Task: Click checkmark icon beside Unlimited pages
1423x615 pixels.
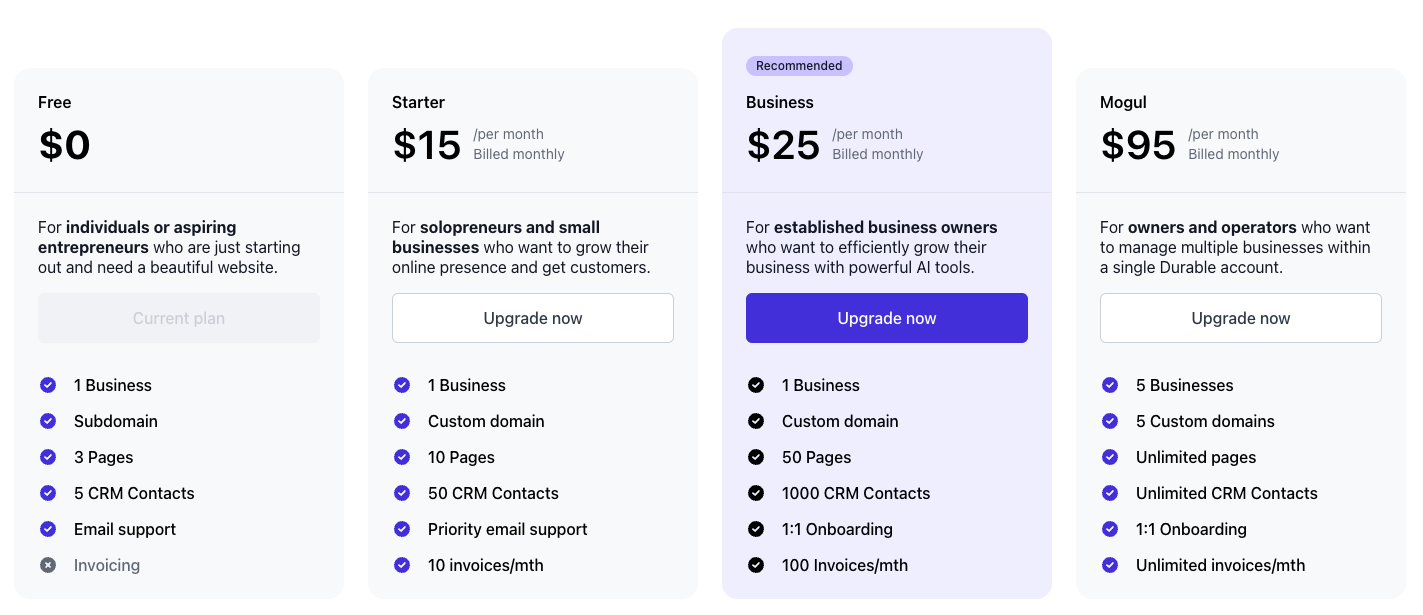Action: point(1110,457)
